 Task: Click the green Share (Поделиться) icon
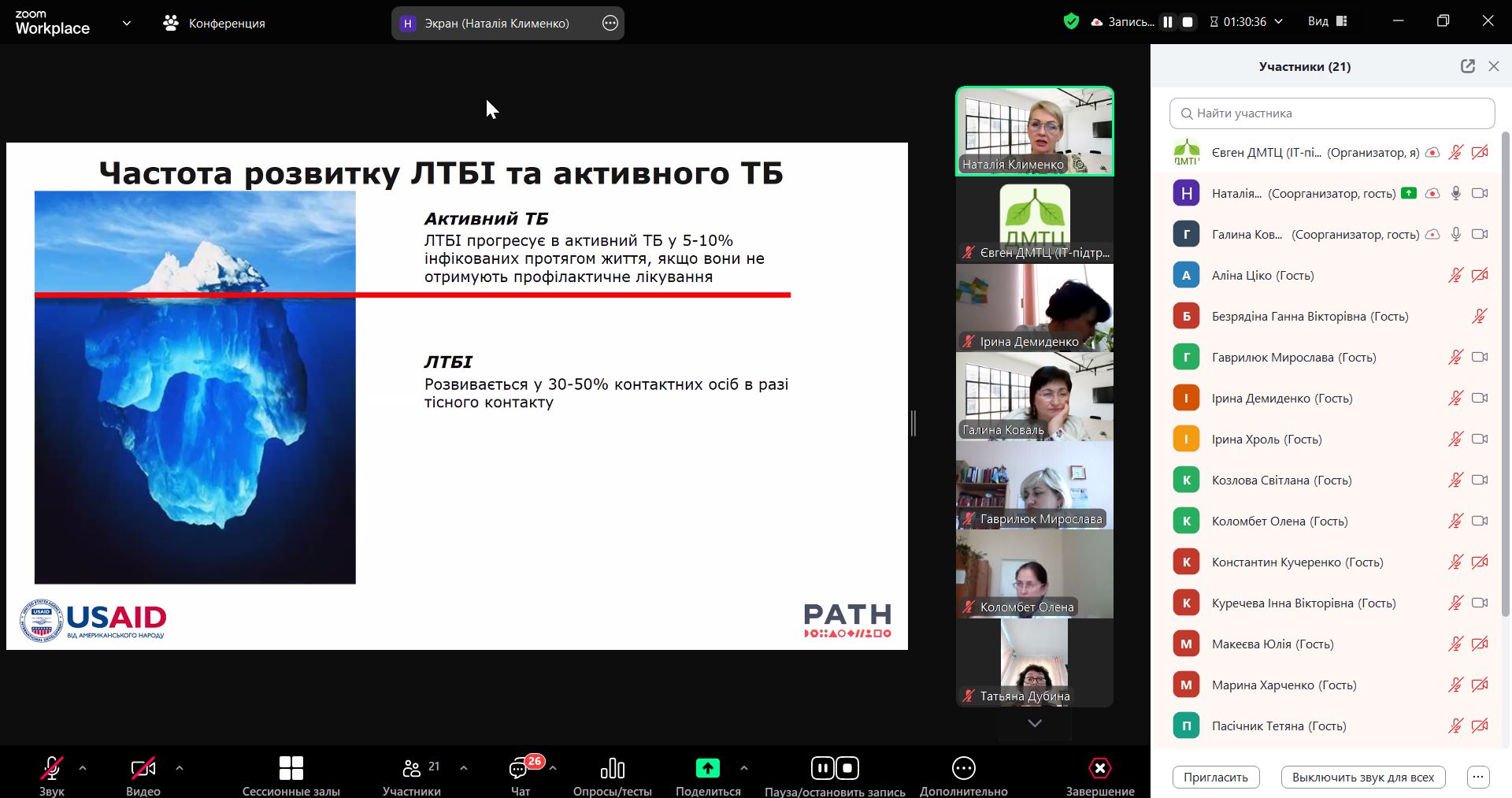tap(707, 768)
